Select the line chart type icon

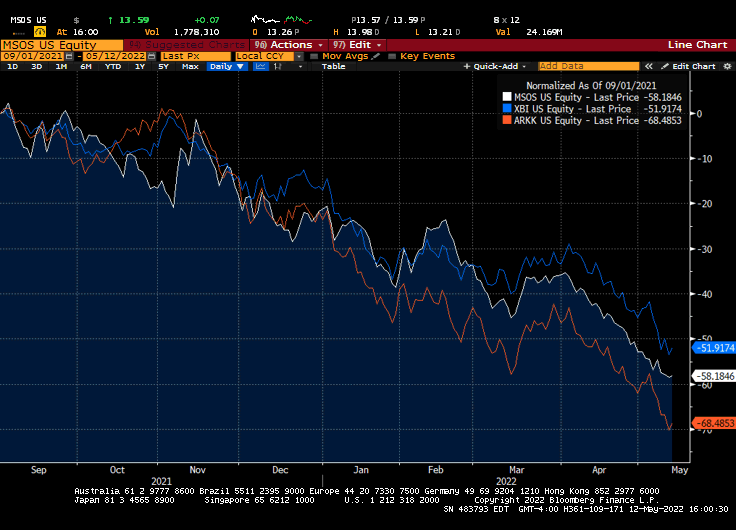(261, 67)
